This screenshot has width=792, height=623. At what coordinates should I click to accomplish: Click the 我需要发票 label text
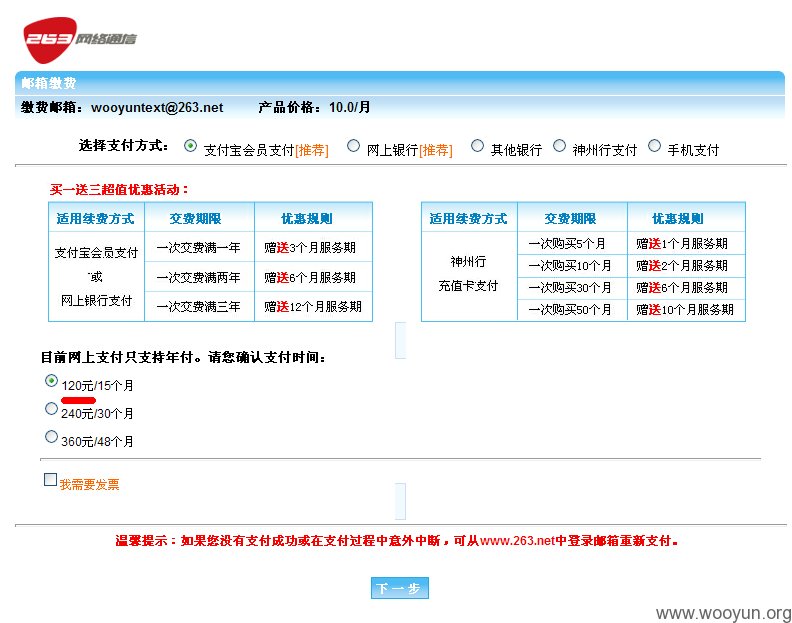89,485
